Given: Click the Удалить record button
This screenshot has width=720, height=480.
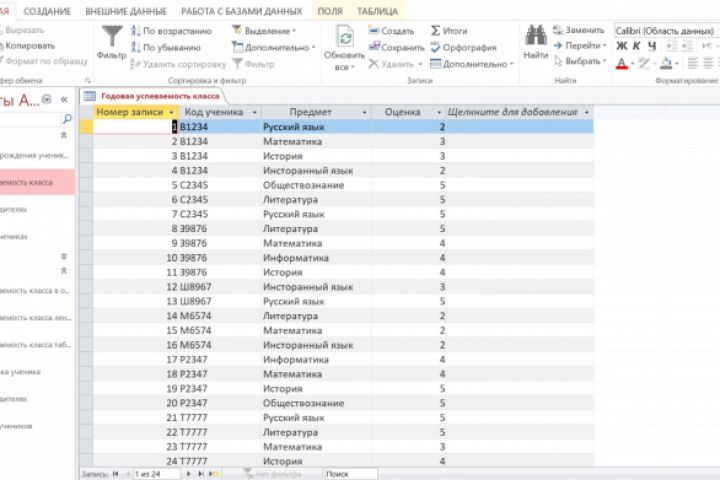Looking at the screenshot, I should tap(395, 64).
